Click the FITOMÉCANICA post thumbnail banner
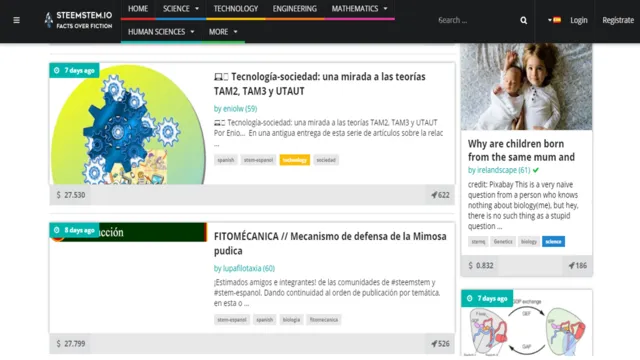This screenshot has width=640, height=360. pyautogui.click(x=128, y=232)
